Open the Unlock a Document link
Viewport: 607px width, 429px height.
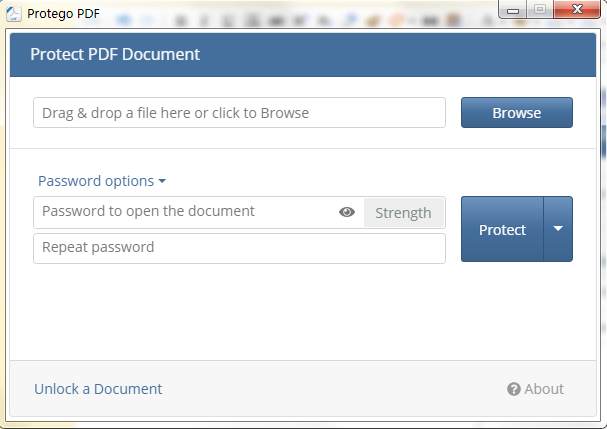coord(98,389)
